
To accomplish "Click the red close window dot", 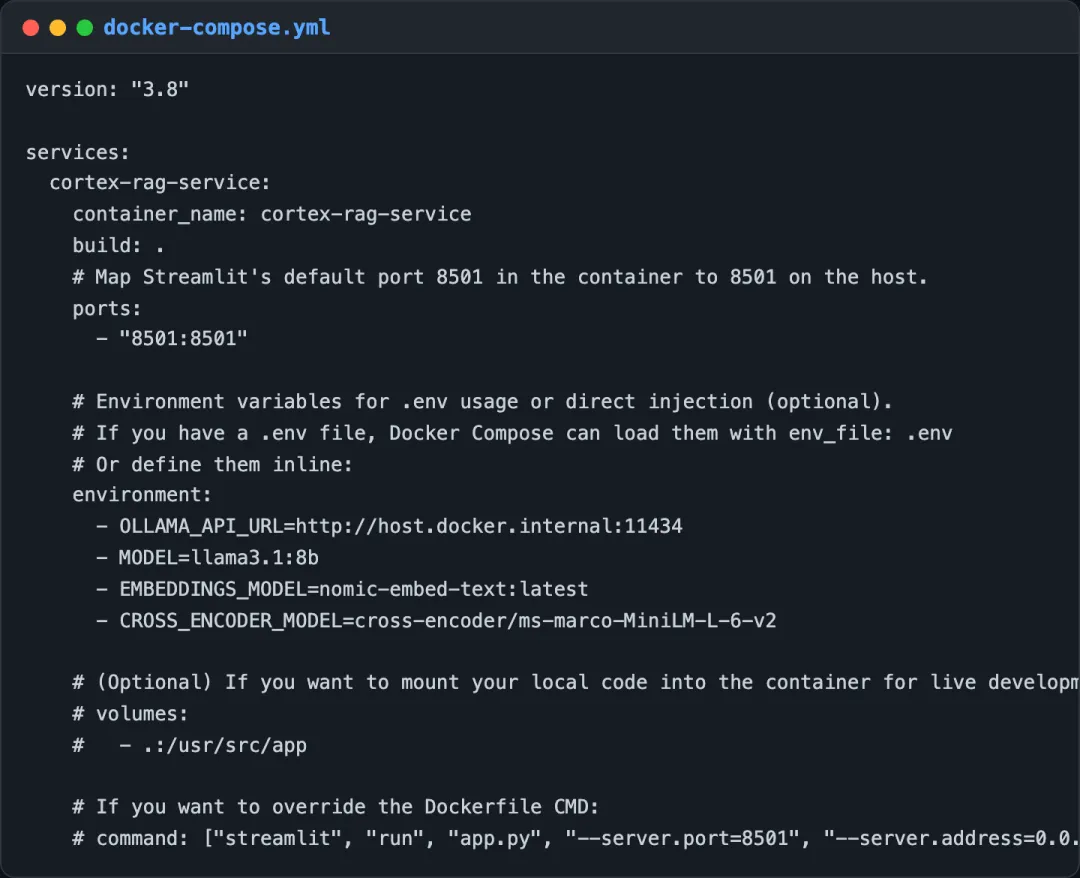I will 30,28.
